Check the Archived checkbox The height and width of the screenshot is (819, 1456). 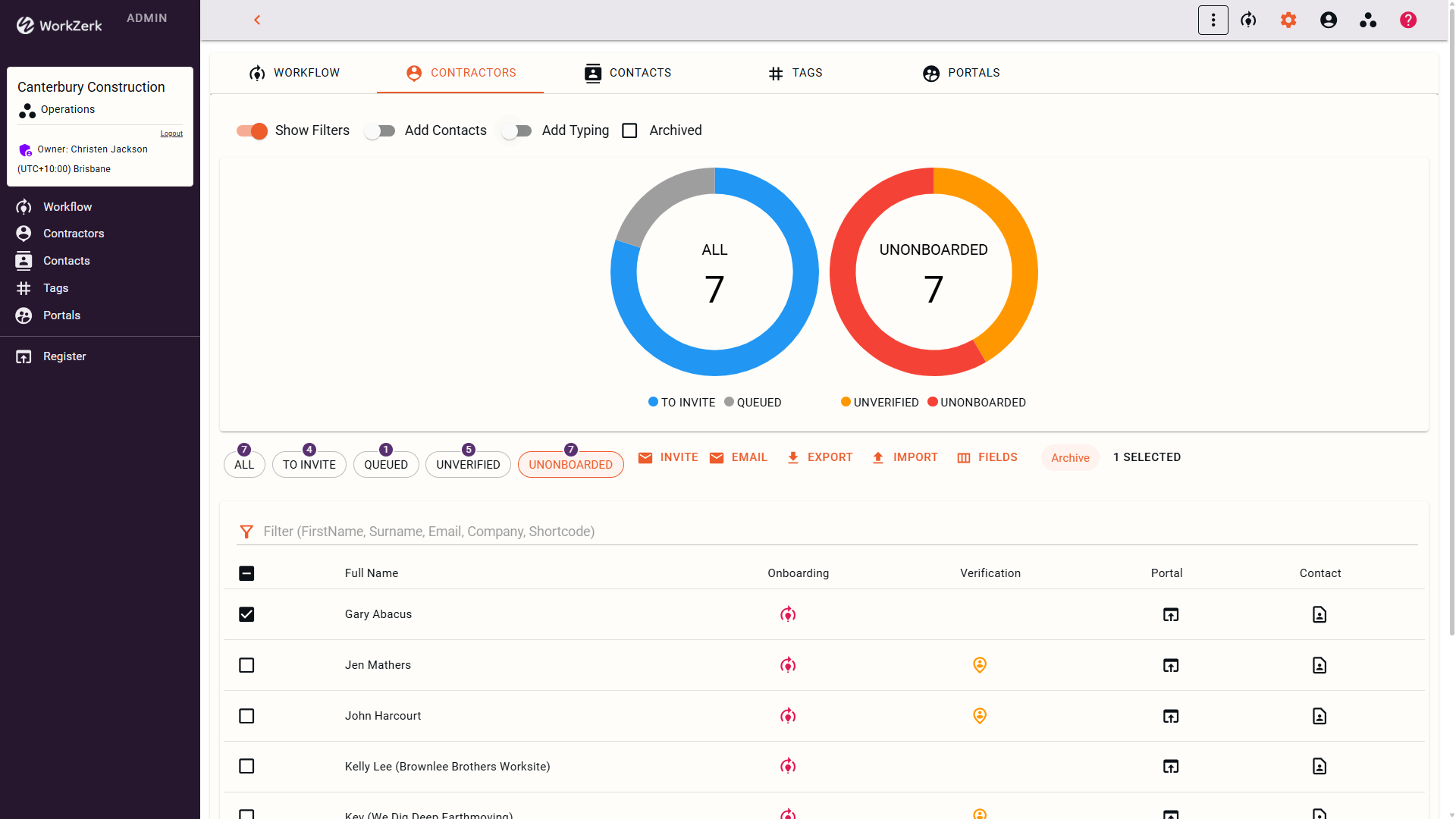(x=629, y=130)
